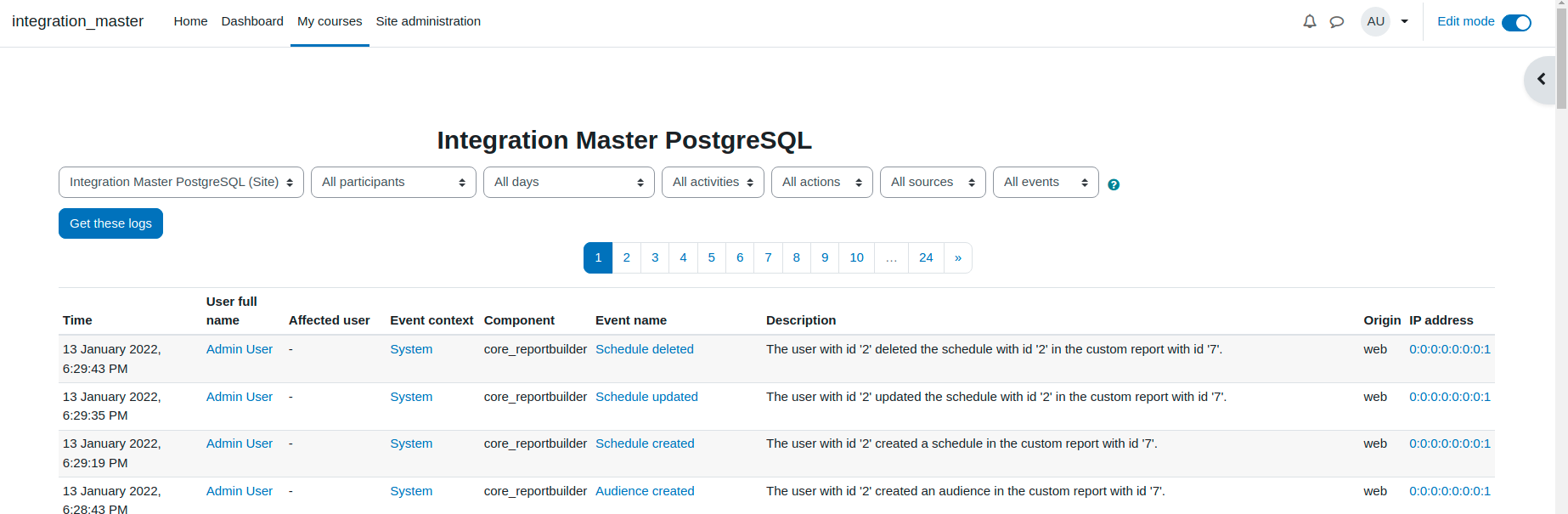Open Admin User in Schedule deleted row
The height and width of the screenshot is (514, 1568).
point(240,349)
